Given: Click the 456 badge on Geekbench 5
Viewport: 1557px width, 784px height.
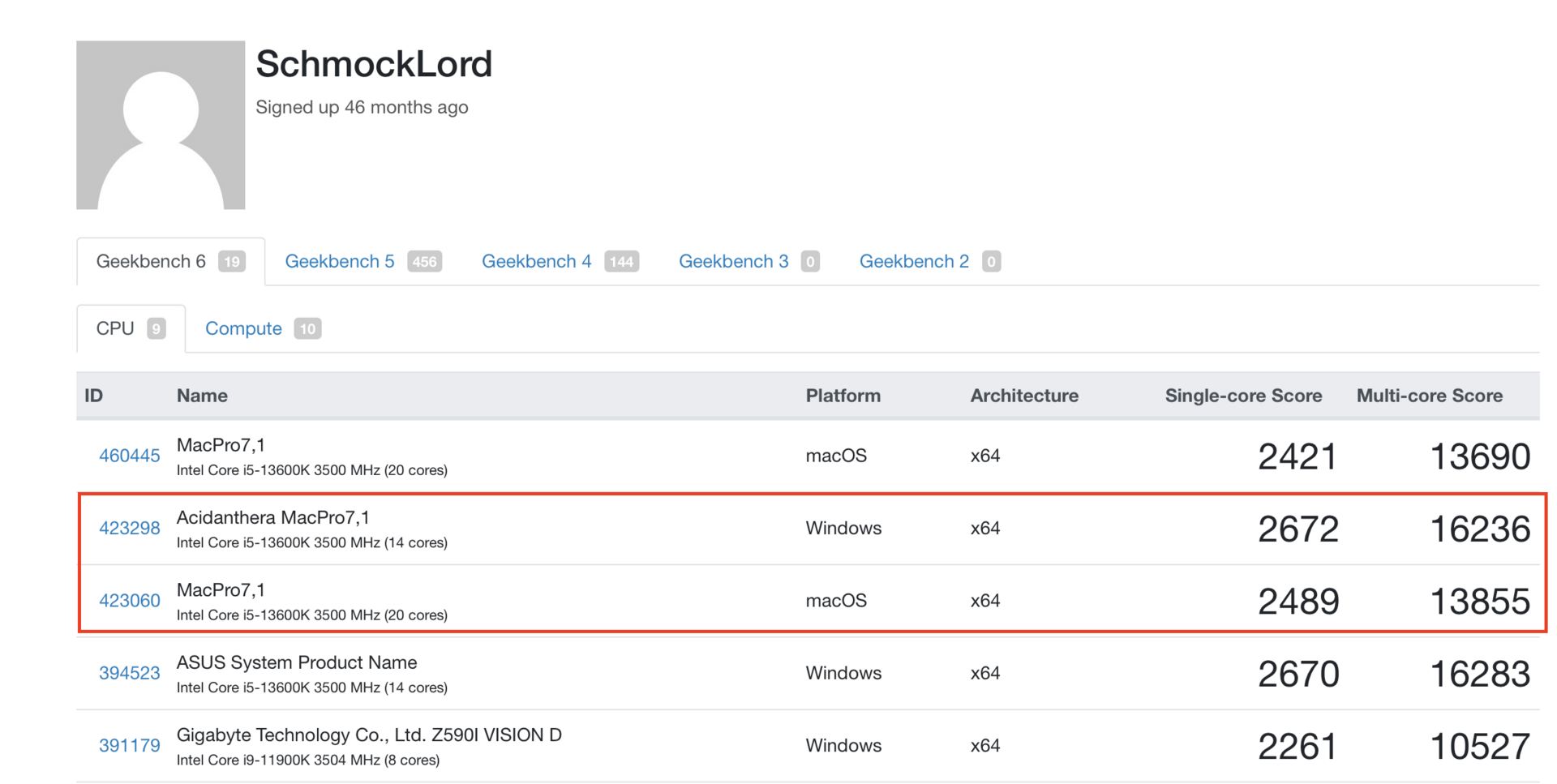Looking at the screenshot, I should [x=424, y=262].
